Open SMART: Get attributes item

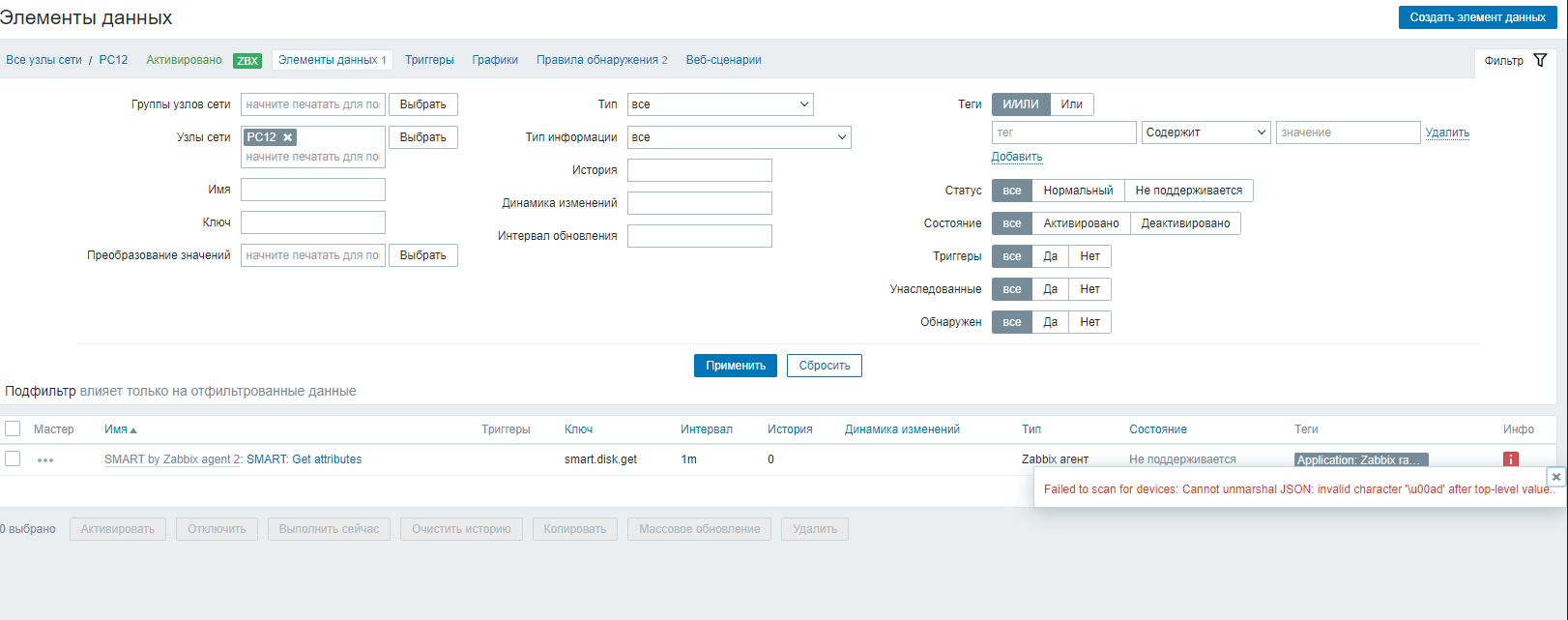304,459
